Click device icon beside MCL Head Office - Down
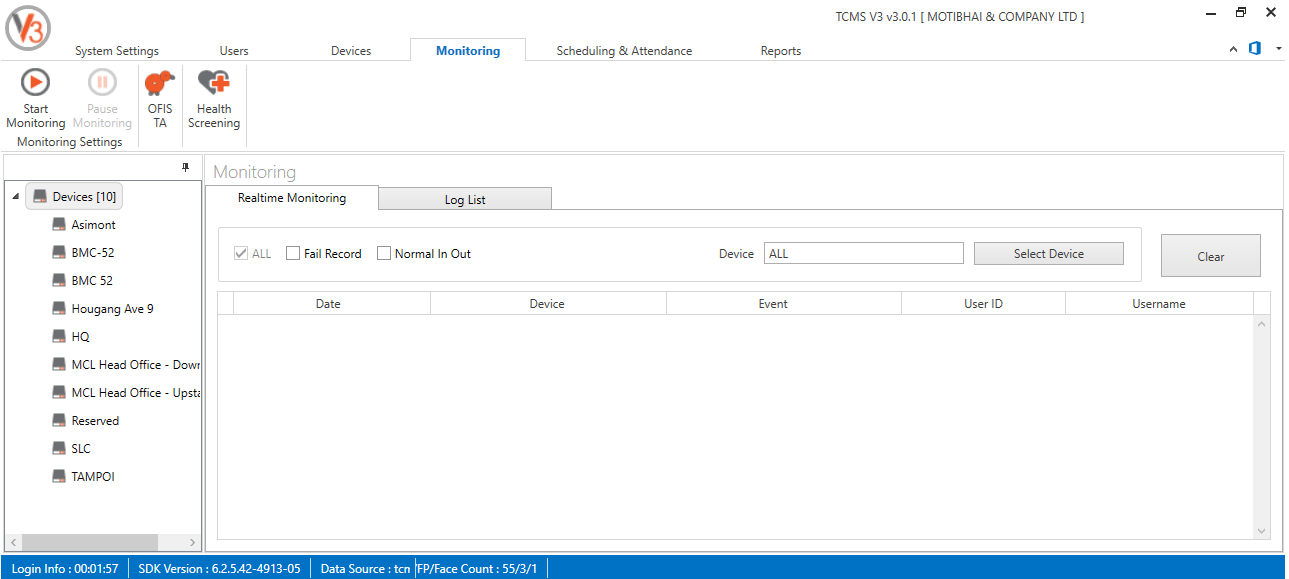This screenshot has height=579, width=1289. coord(59,365)
